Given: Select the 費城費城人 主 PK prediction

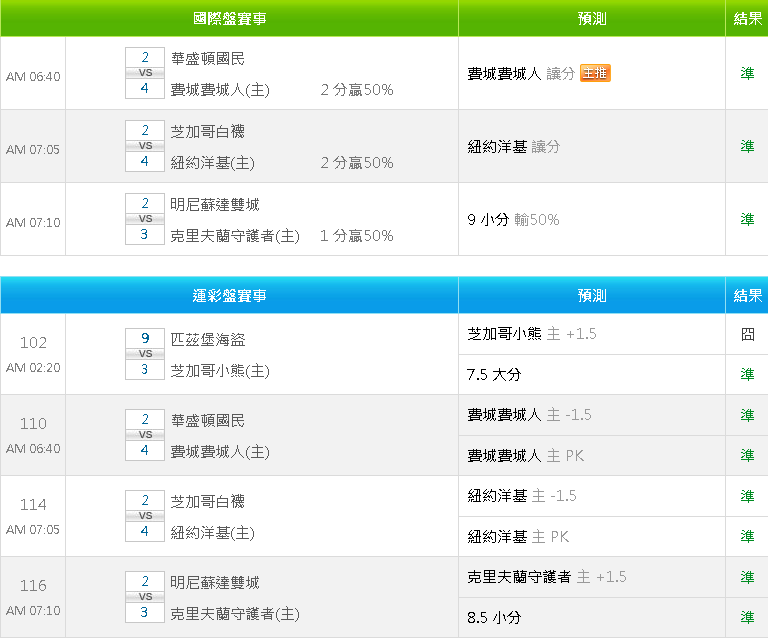Looking at the screenshot, I should point(525,456).
